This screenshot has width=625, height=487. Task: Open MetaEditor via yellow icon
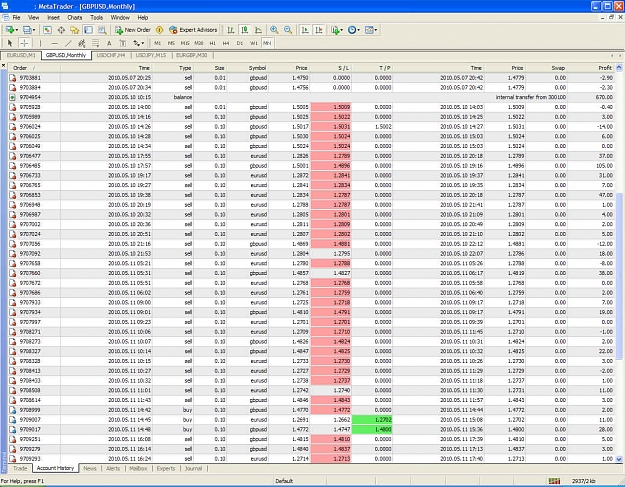pyautogui.click(x=159, y=30)
